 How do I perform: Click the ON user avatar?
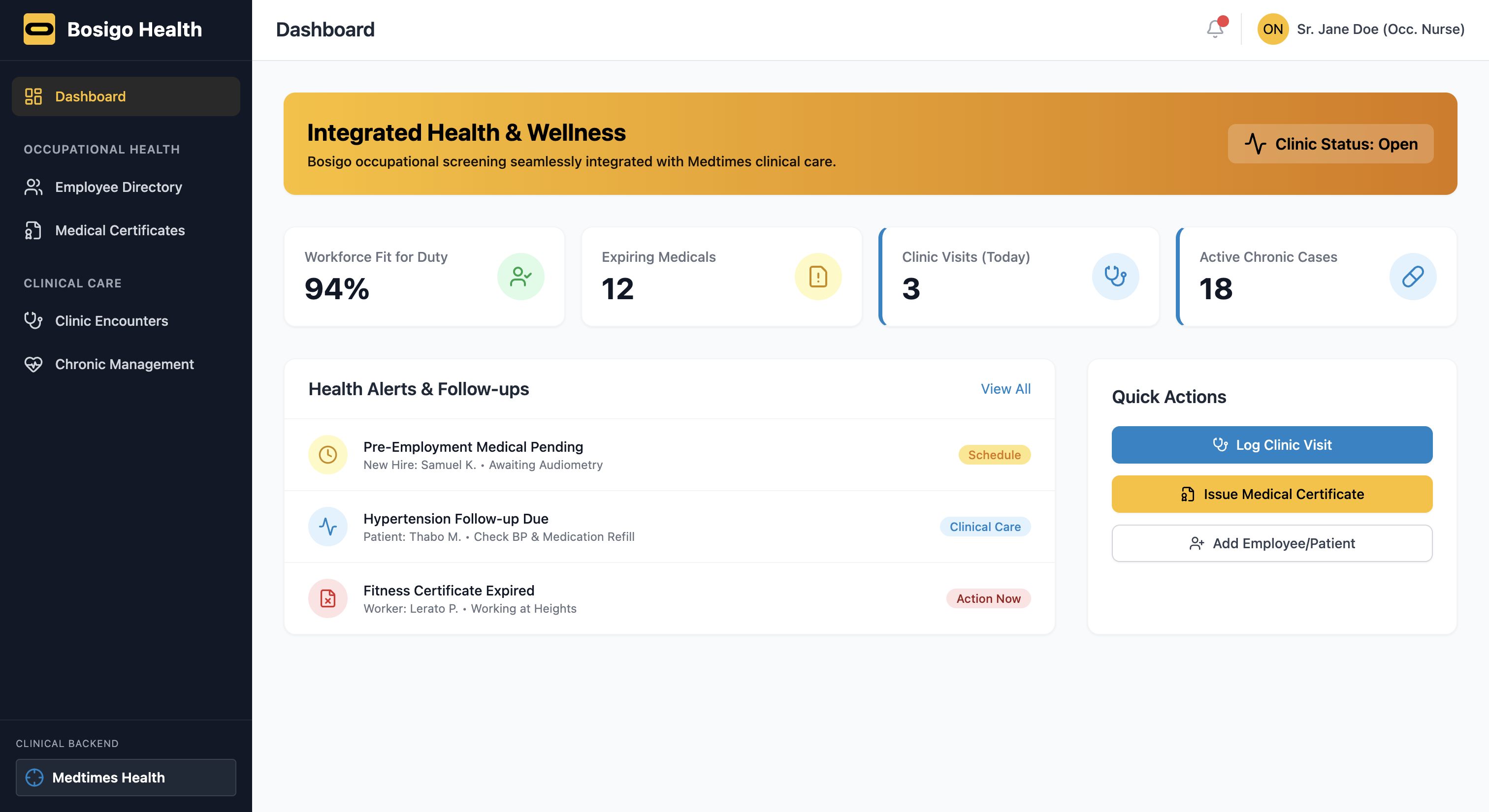point(1273,29)
